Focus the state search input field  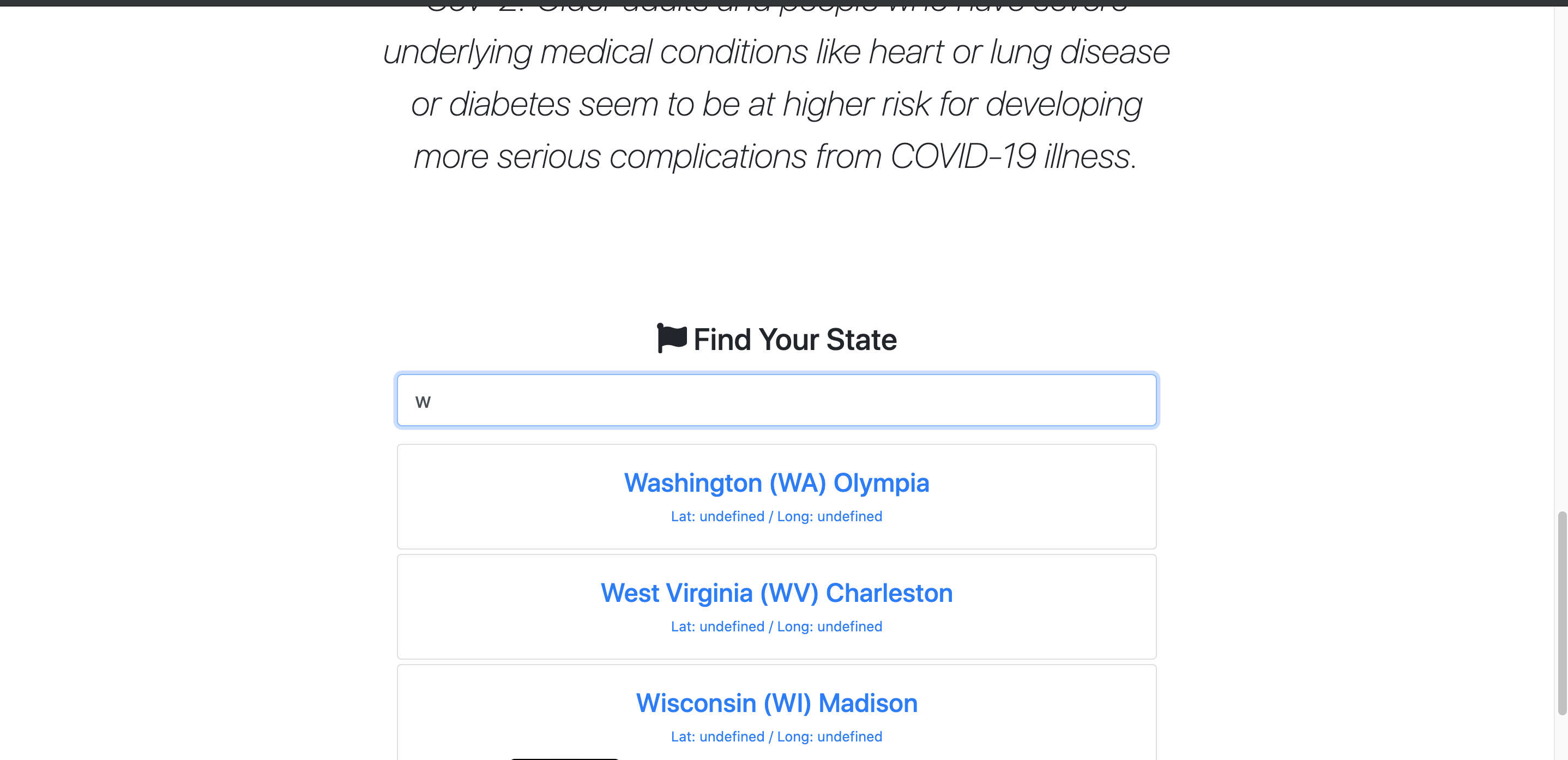pos(776,400)
